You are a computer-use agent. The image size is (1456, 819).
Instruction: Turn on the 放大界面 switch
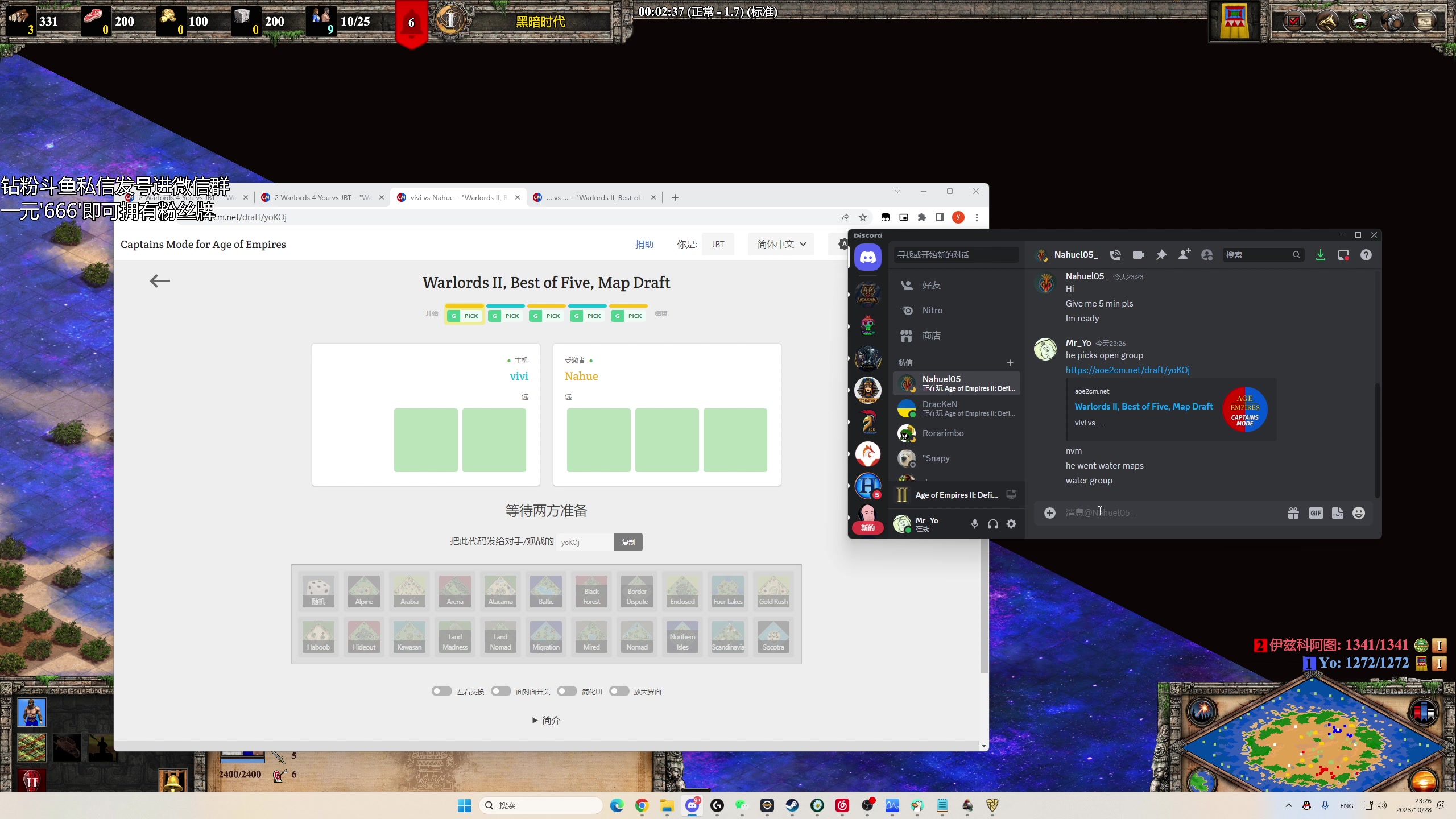(x=619, y=692)
